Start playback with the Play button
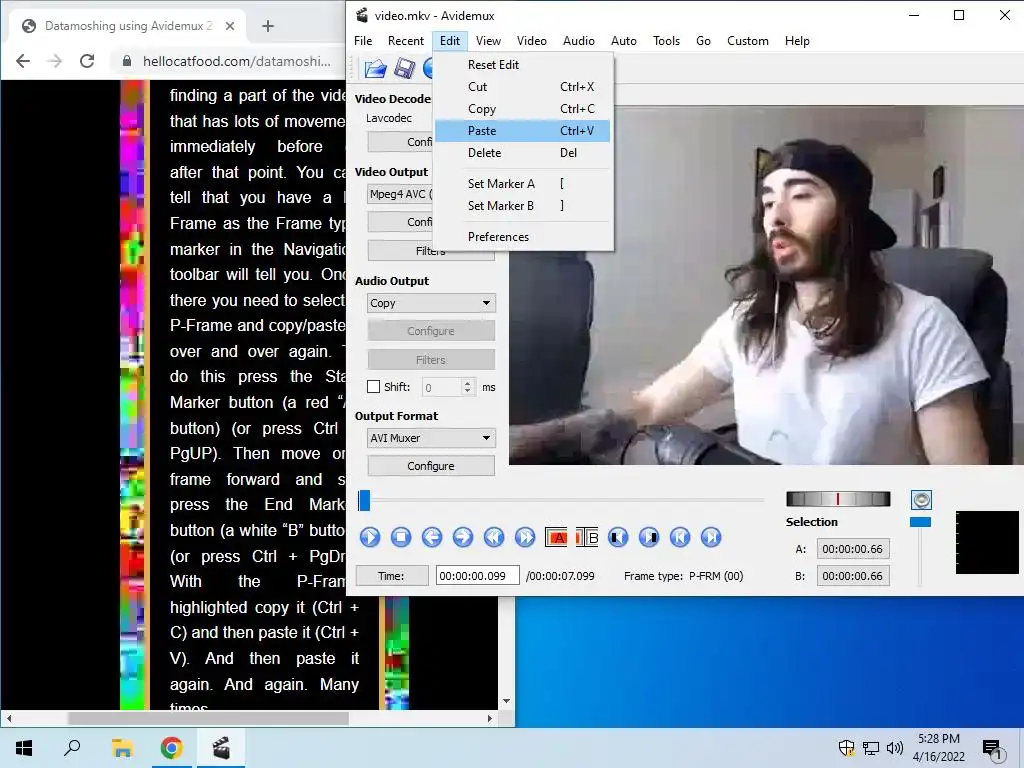 (370, 537)
